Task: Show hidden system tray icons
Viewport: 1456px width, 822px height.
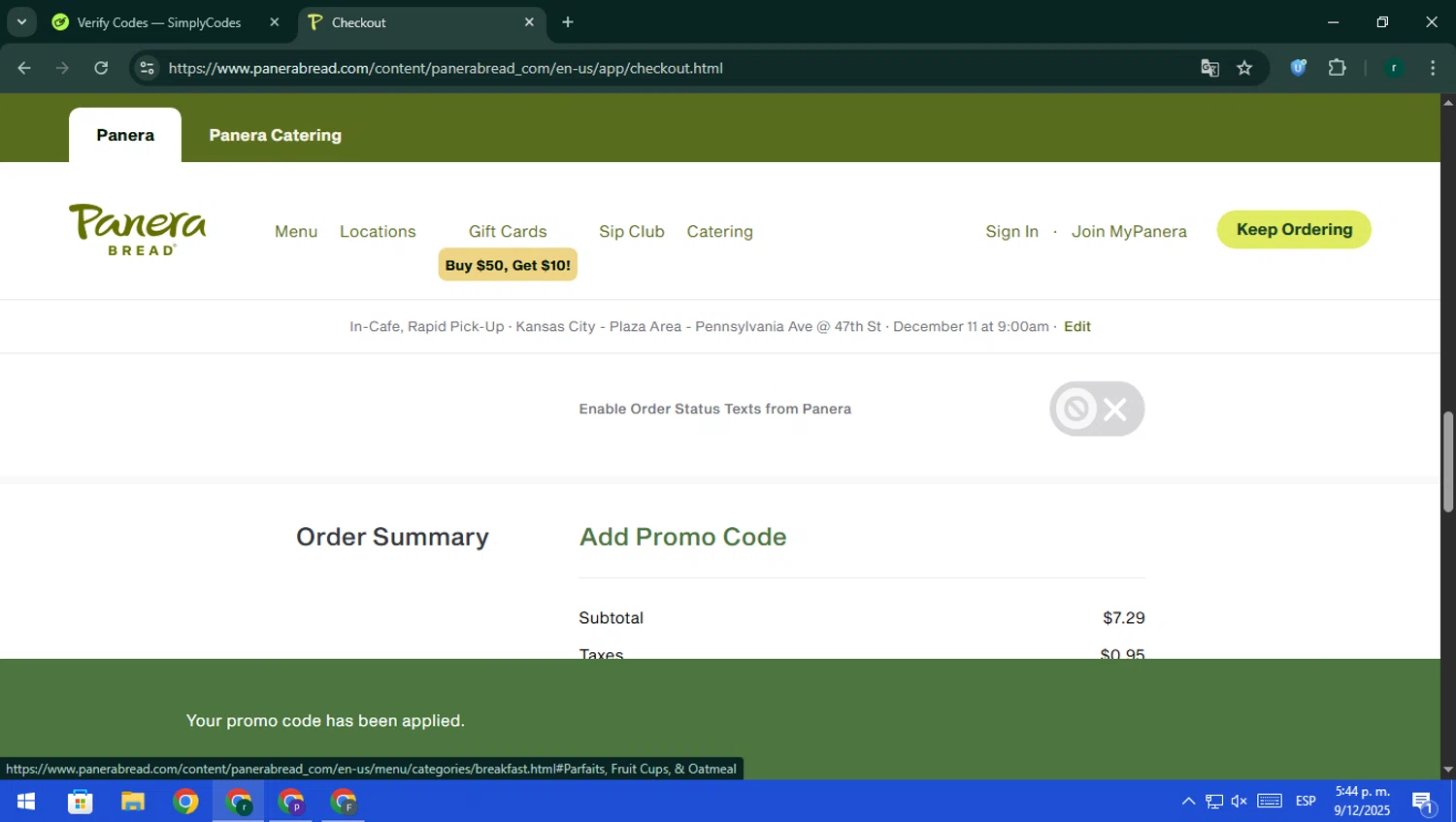Action: coord(1188,802)
